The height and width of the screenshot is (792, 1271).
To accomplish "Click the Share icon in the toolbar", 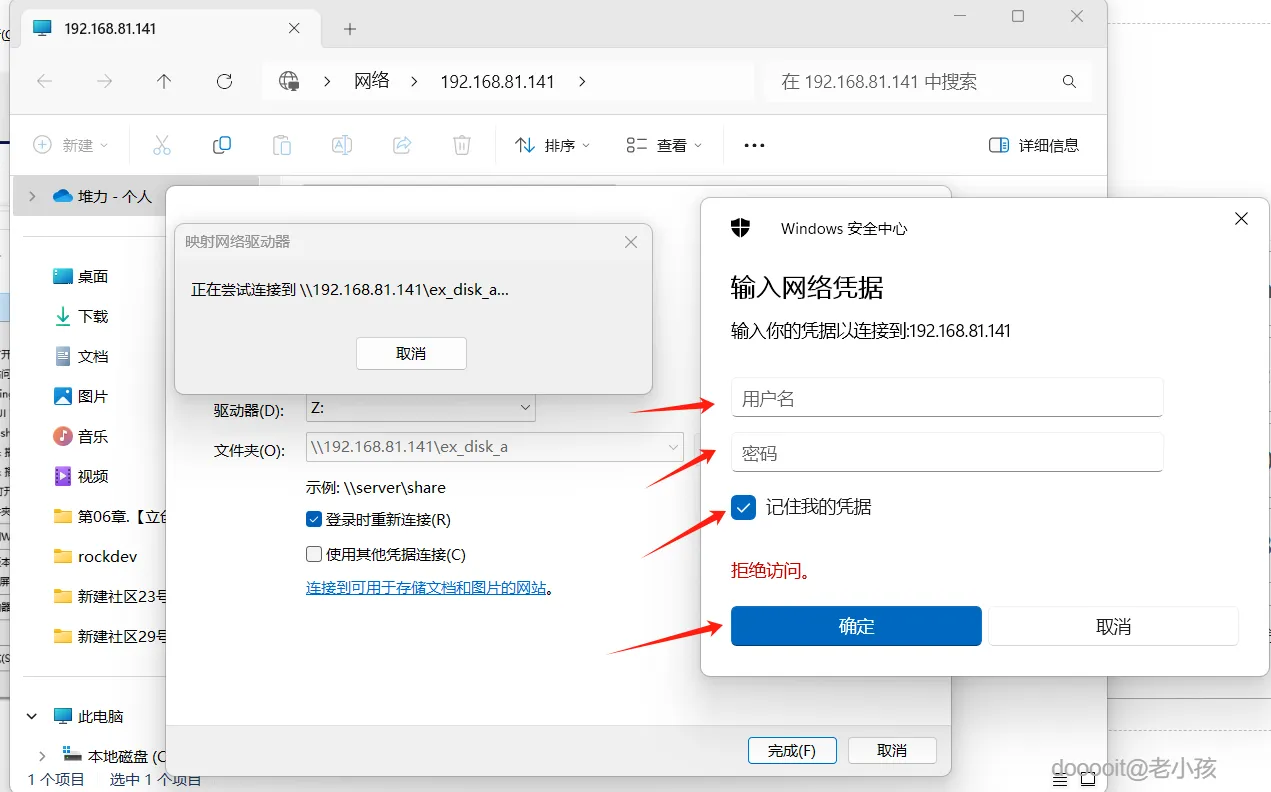I will click(401, 145).
